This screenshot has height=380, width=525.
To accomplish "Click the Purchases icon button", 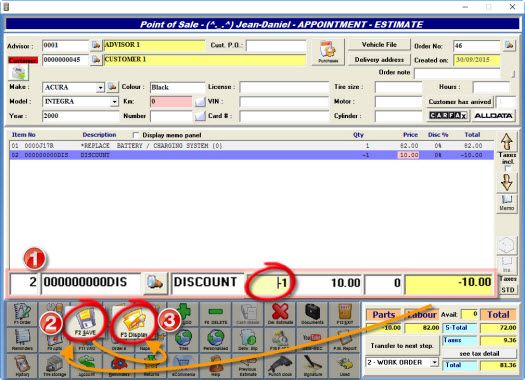I will (x=328, y=52).
